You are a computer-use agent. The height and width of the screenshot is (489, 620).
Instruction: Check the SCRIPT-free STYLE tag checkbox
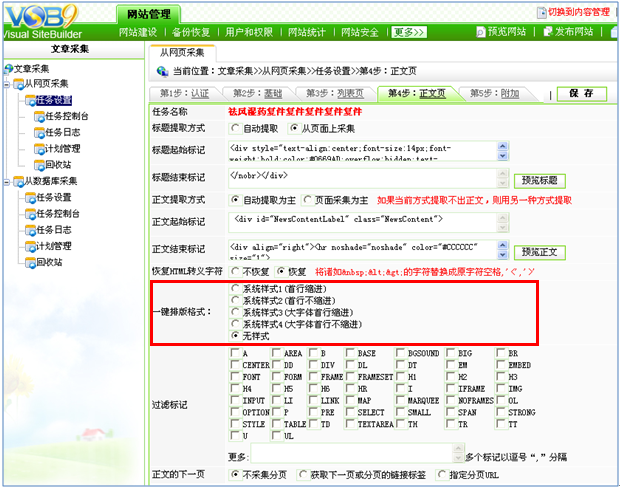(x=235, y=424)
